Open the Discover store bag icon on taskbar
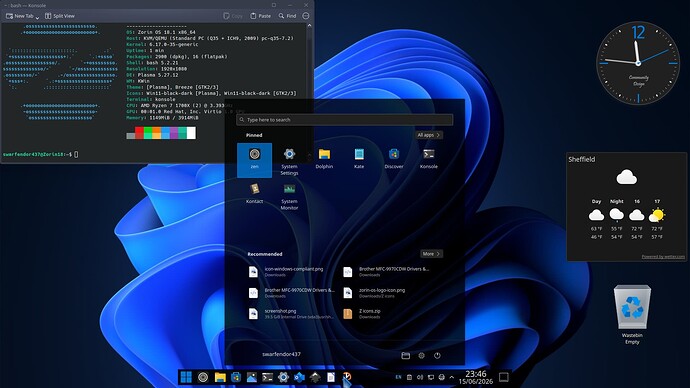 [236, 377]
